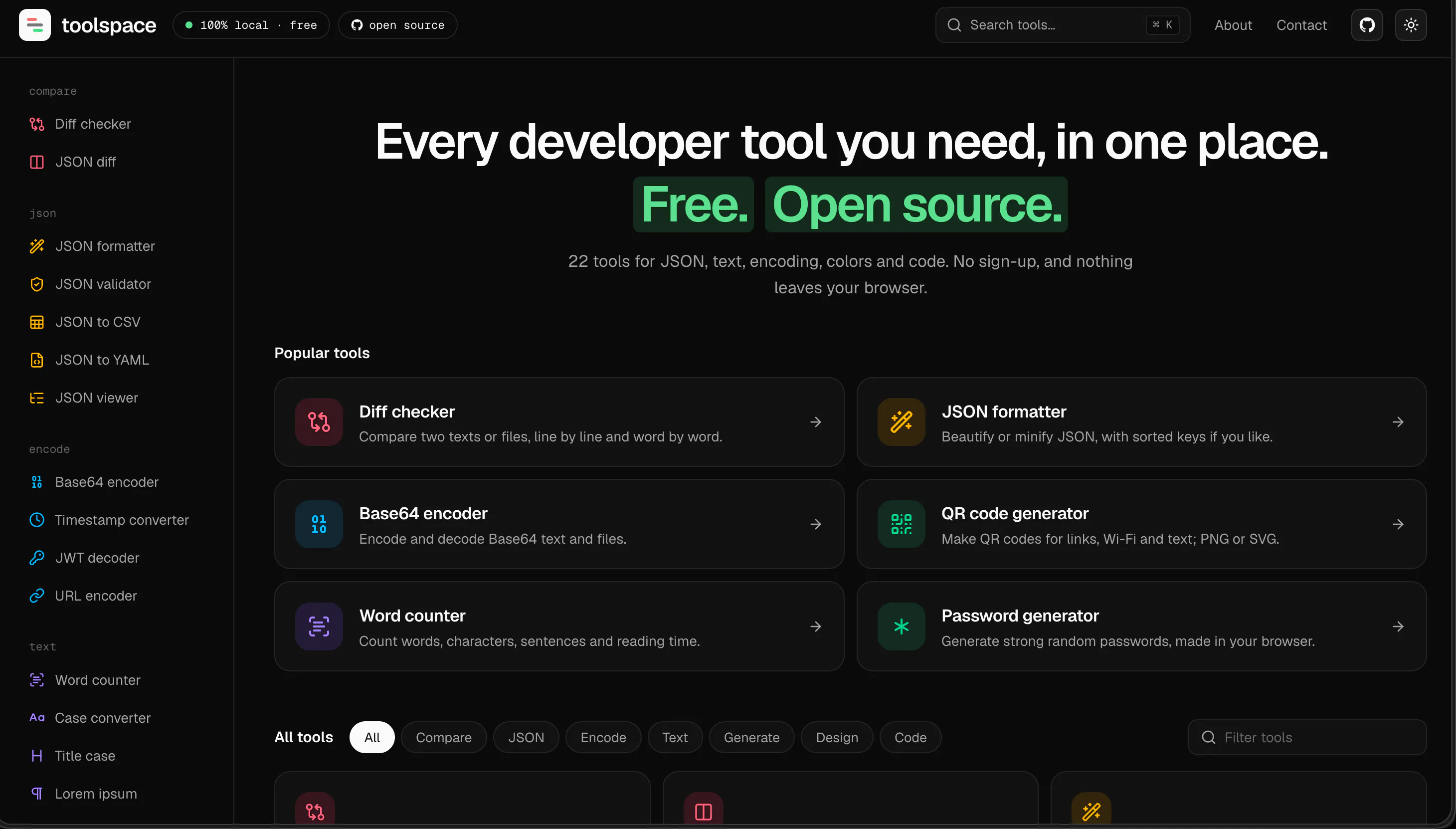Click the Case converter Aa icon

[x=37, y=718]
